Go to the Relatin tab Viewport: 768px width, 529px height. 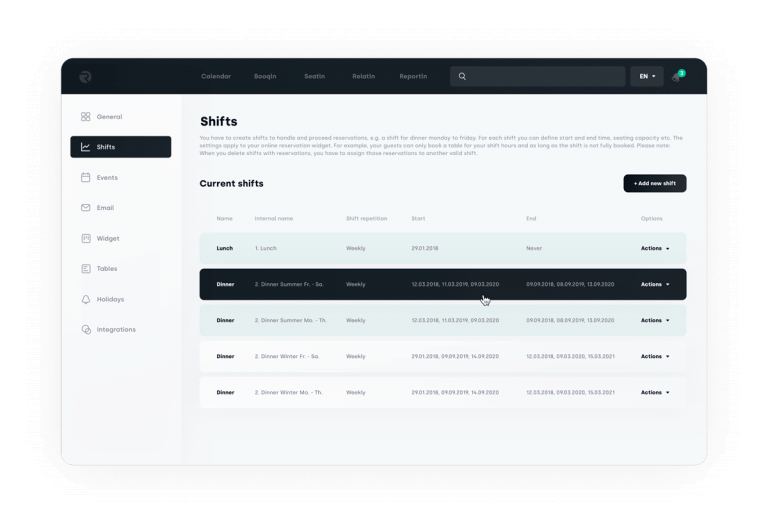click(x=363, y=76)
